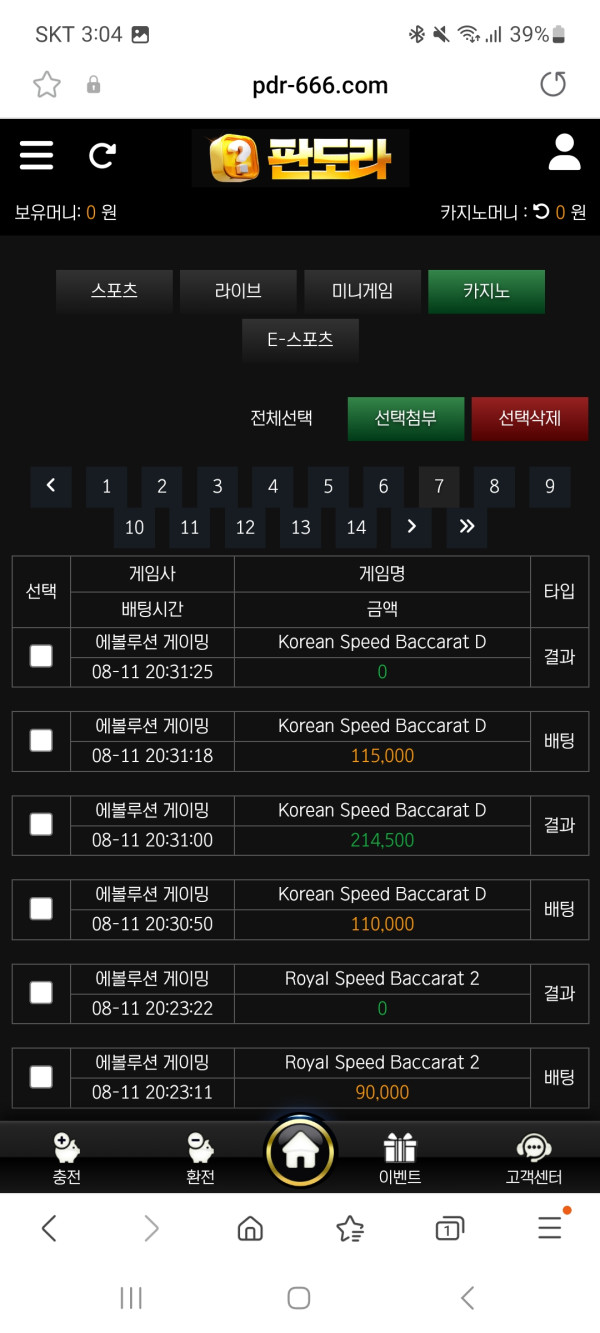The image size is (600, 1333).
Task: Switch to the 미니게임 tab
Action: (362, 292)
